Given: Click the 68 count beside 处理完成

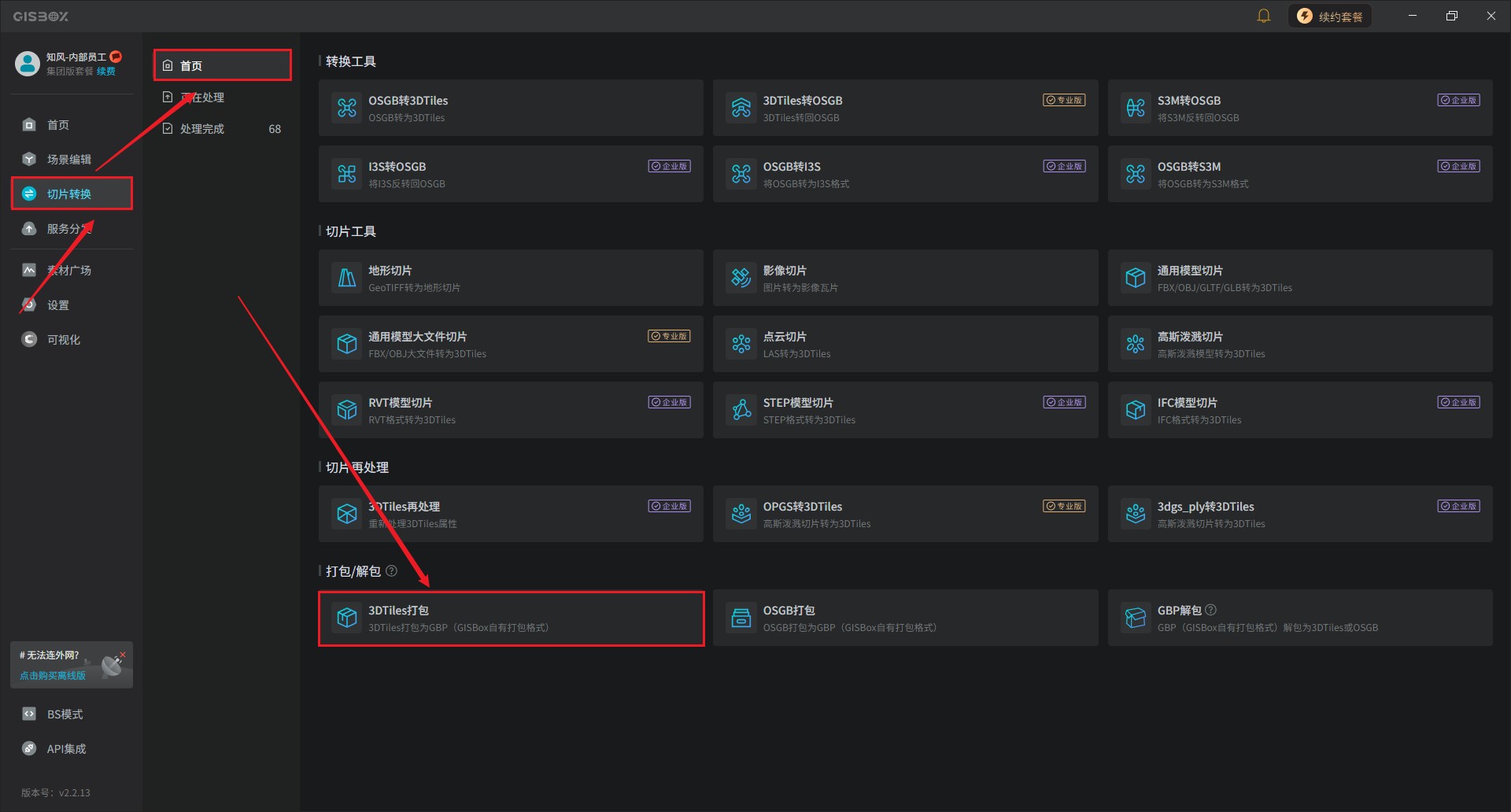Looking at the screenshot, I should [x=275, y=129].
